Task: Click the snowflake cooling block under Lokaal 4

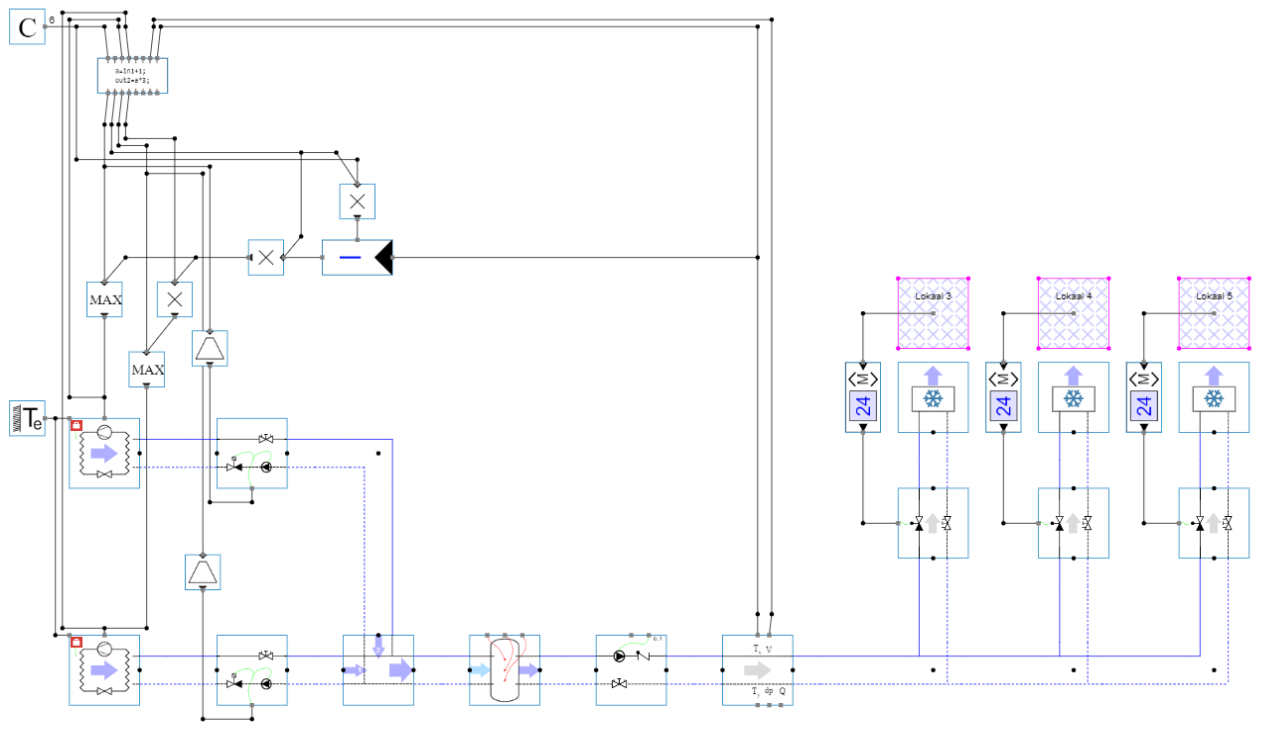Action: pos(1073,398)
